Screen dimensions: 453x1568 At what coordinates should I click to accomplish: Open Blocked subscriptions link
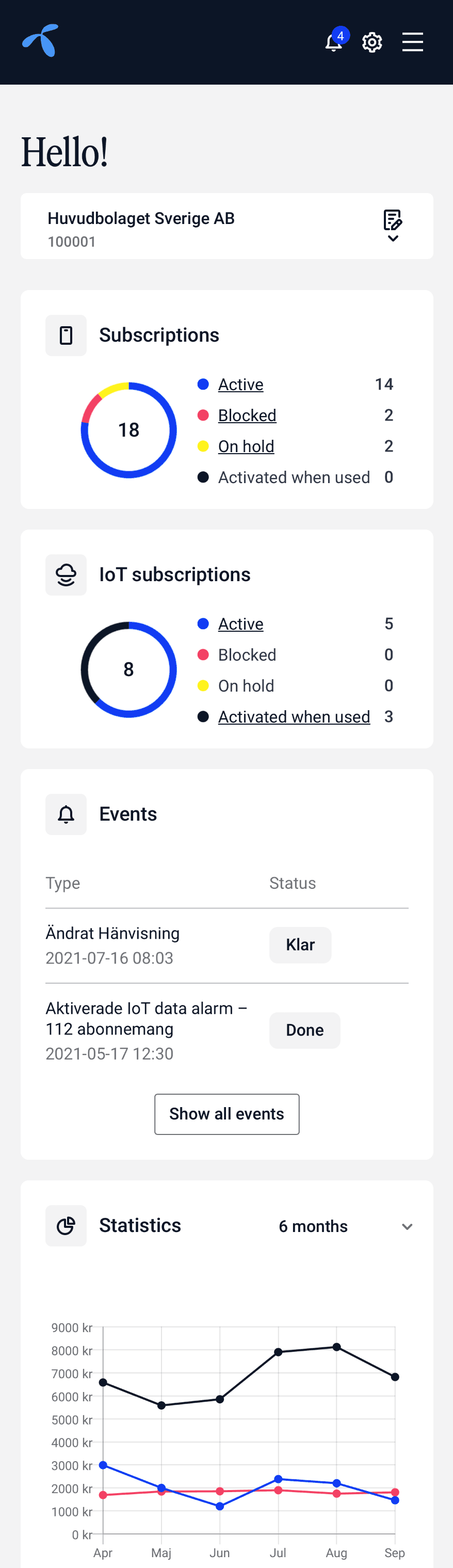pos(247,415)
